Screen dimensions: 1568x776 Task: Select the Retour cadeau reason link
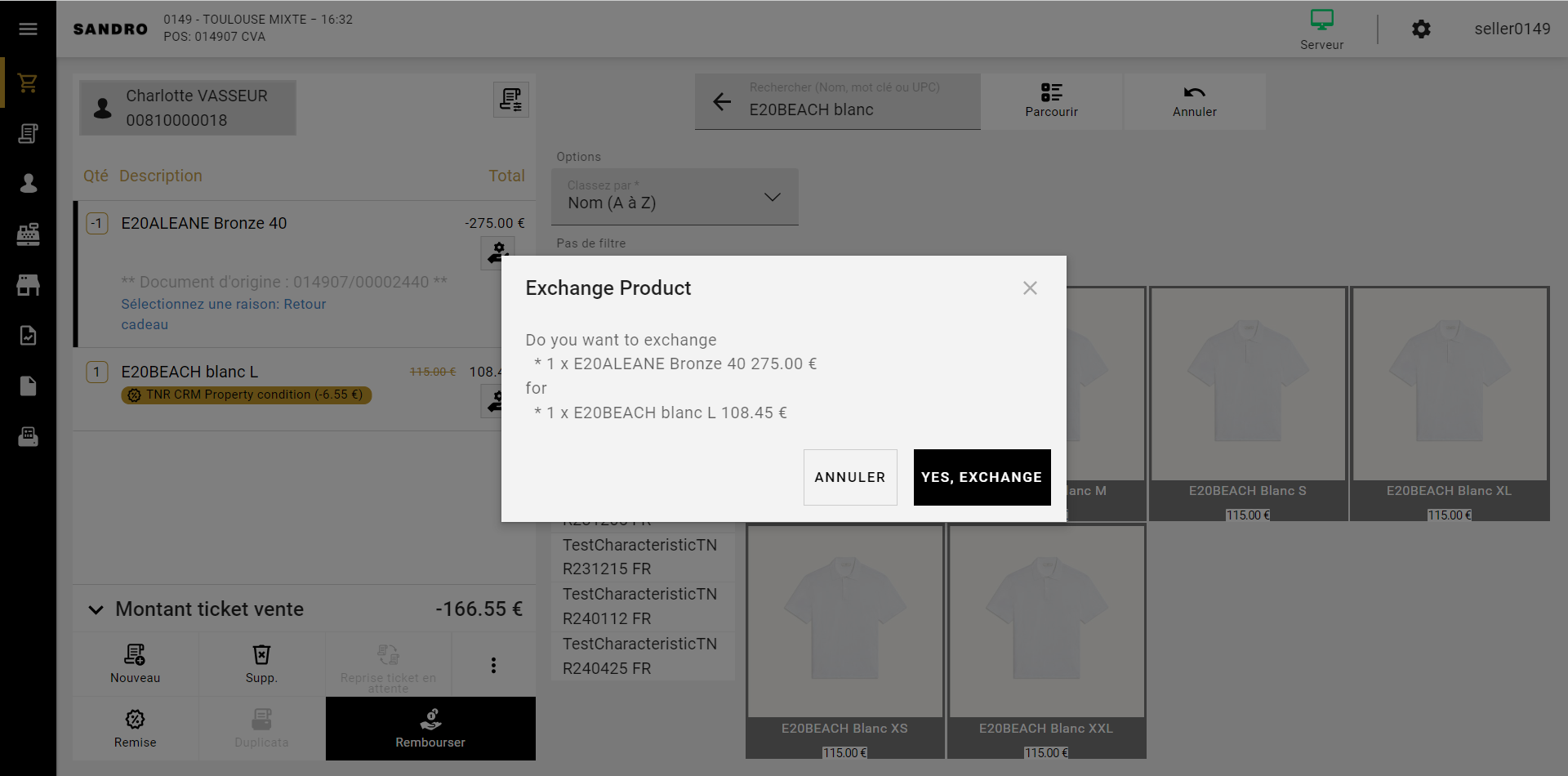[223, 314]
